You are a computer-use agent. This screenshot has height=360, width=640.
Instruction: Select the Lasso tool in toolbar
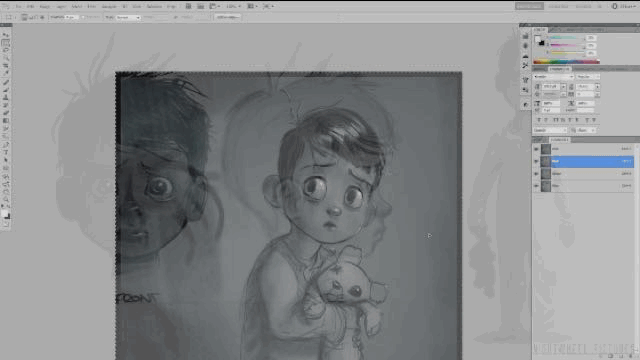[6, 50]
